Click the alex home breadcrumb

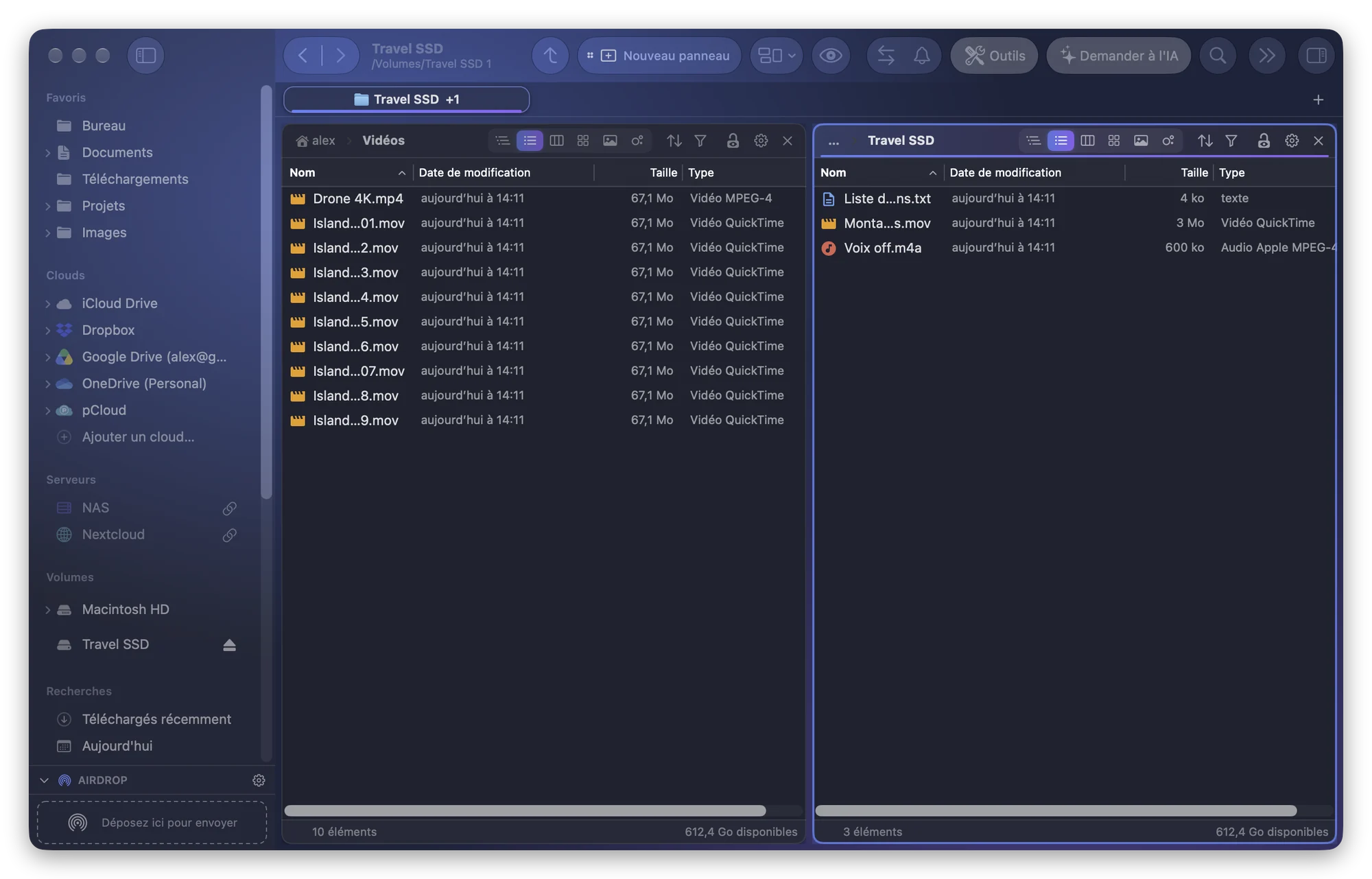point(316,141)
